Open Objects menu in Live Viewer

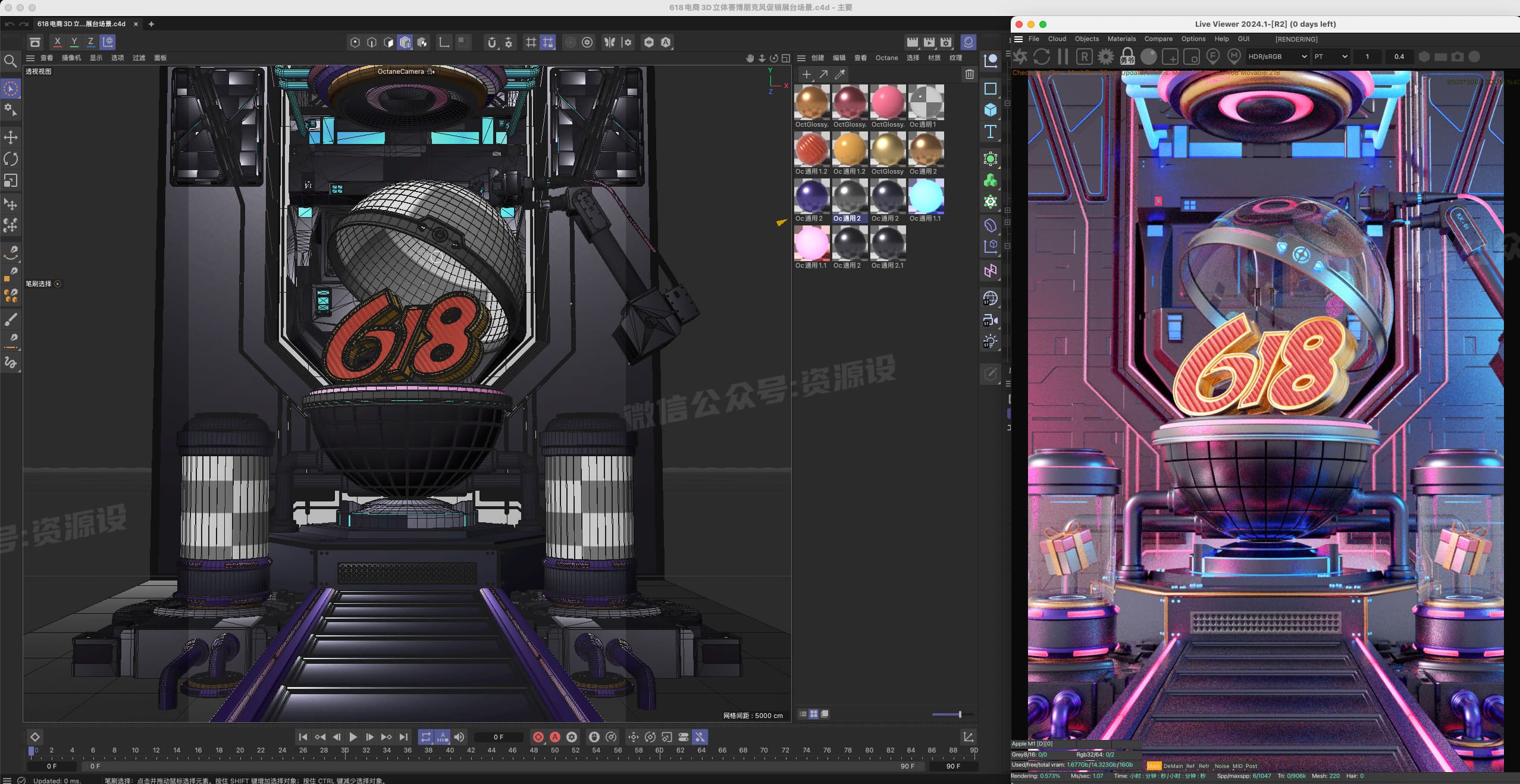pos(1086,39)
